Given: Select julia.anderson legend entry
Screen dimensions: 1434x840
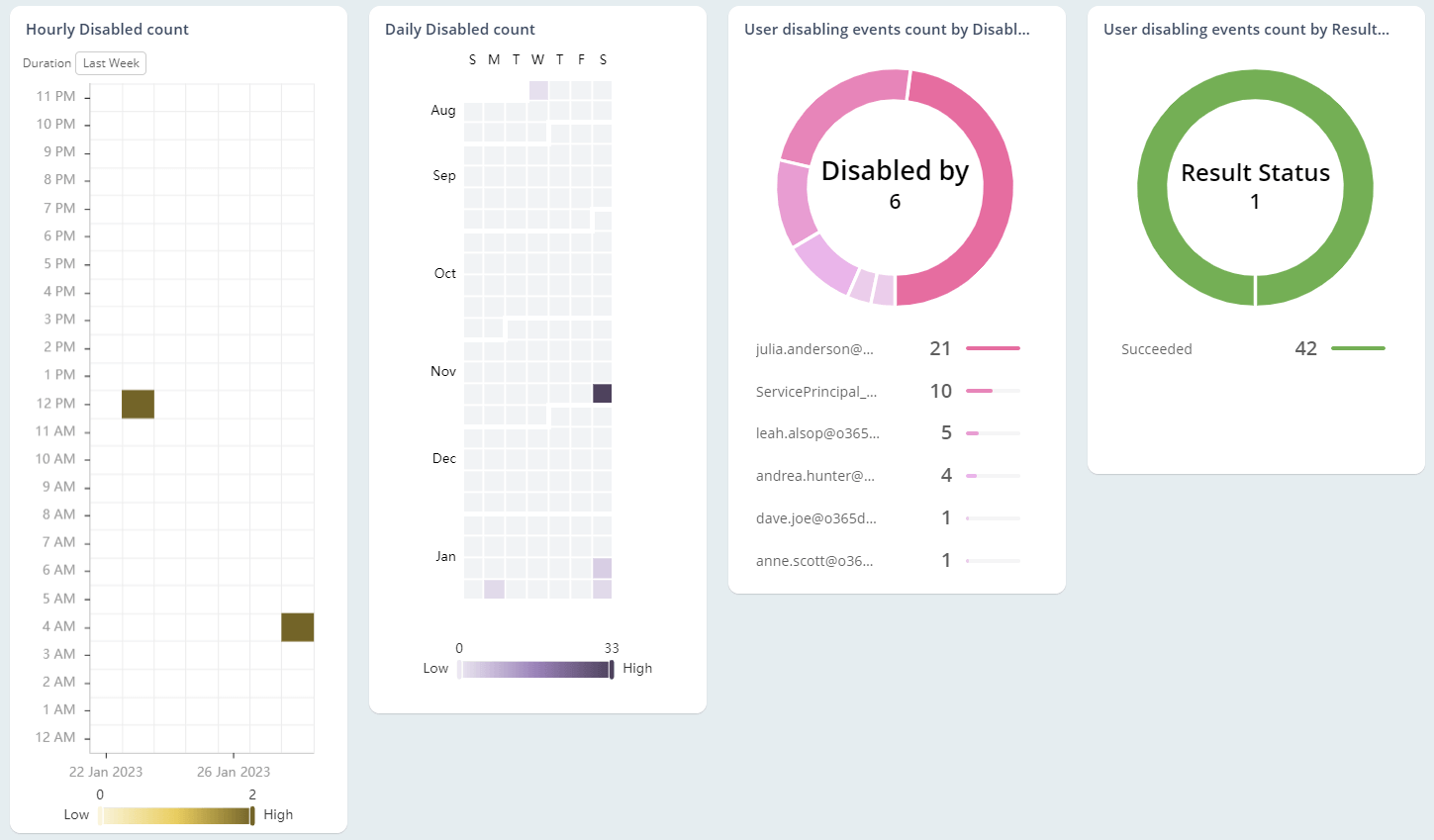Looking at the screenshot, I should click(814, 349).
